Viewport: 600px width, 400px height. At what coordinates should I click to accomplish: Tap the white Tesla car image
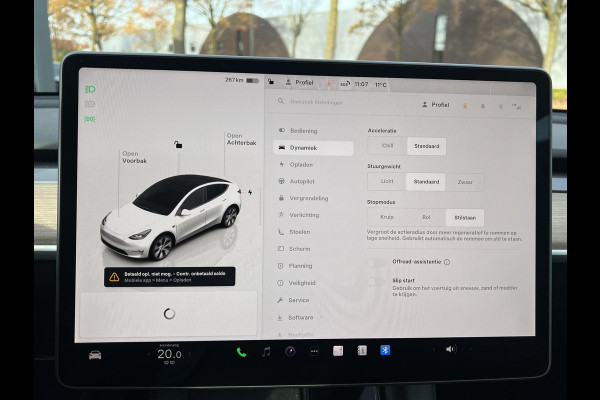(171, 217)
